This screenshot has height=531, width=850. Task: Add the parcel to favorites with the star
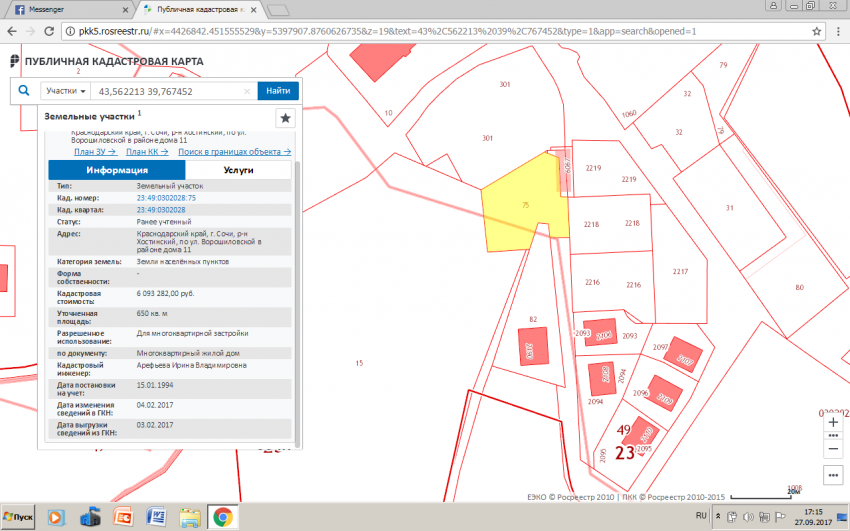coord(285,118)
